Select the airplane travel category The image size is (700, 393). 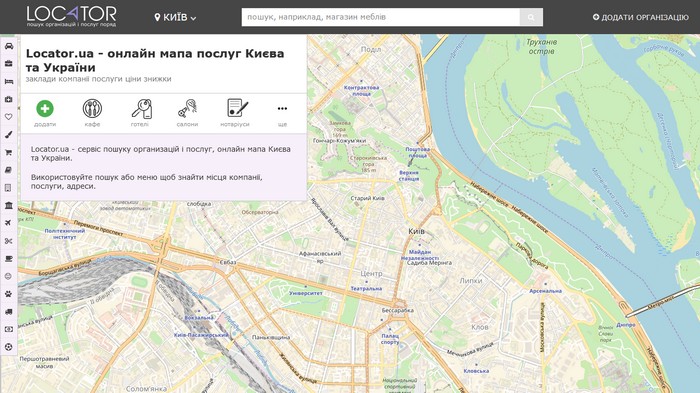click(x=8, y=223)
